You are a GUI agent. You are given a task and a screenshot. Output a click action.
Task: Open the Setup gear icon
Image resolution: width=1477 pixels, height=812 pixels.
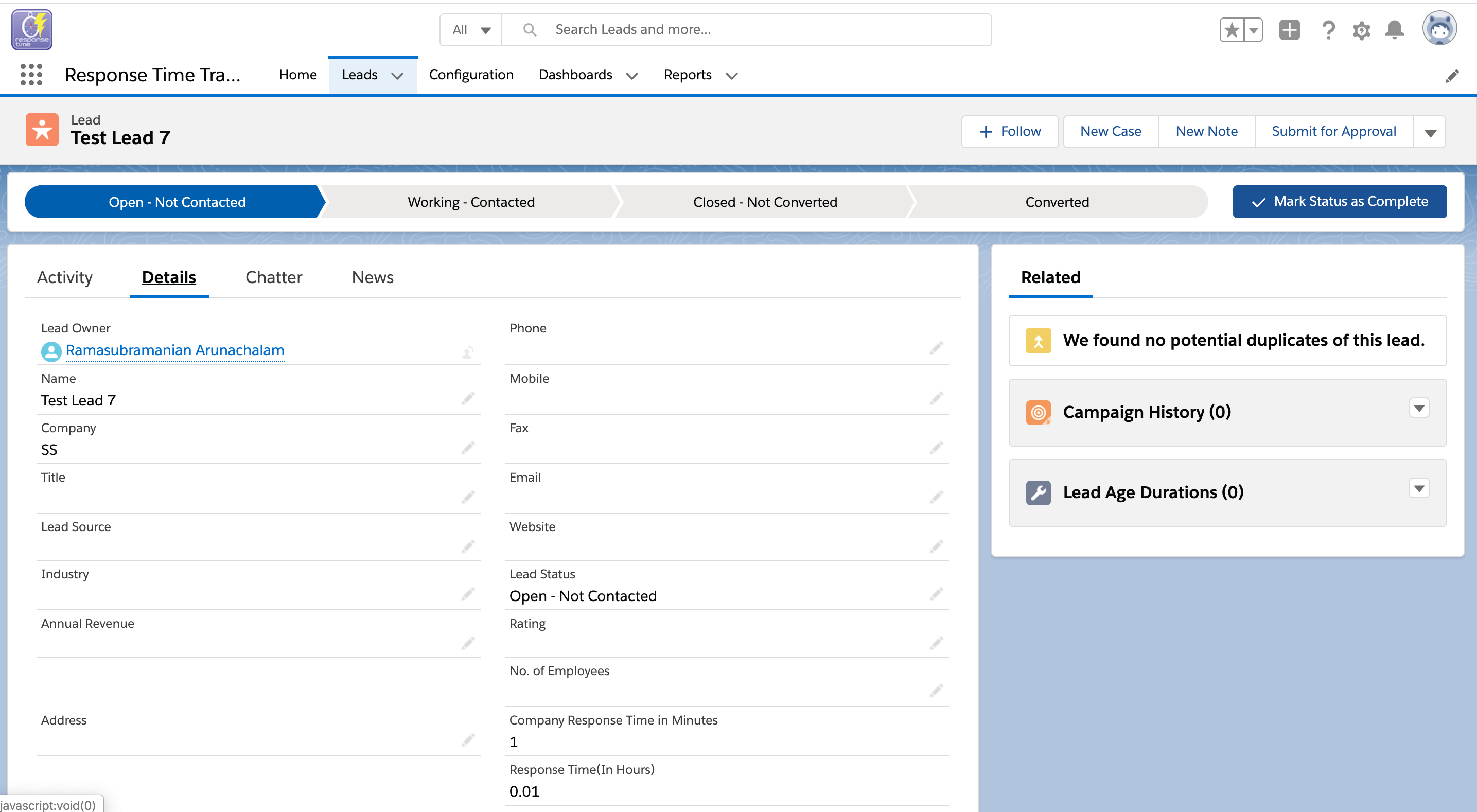1361,30
